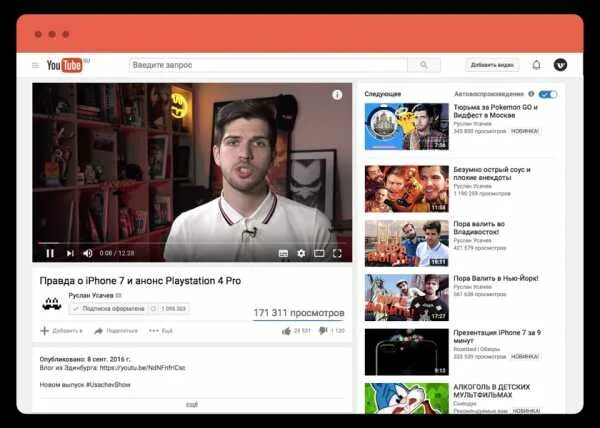This screenshot has height=428, width=600.
Task: Click the magnifier search button
Action: coord(424,65)
